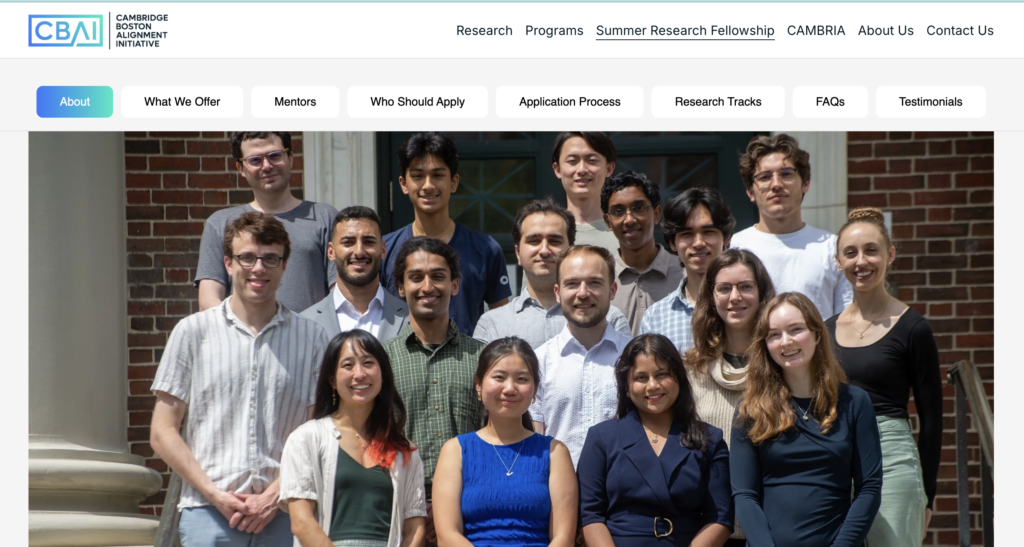Select the Summer Research Fellowship nav link
The height and width of the screenshot is (547, 1024).
click(x=685, y=31)
